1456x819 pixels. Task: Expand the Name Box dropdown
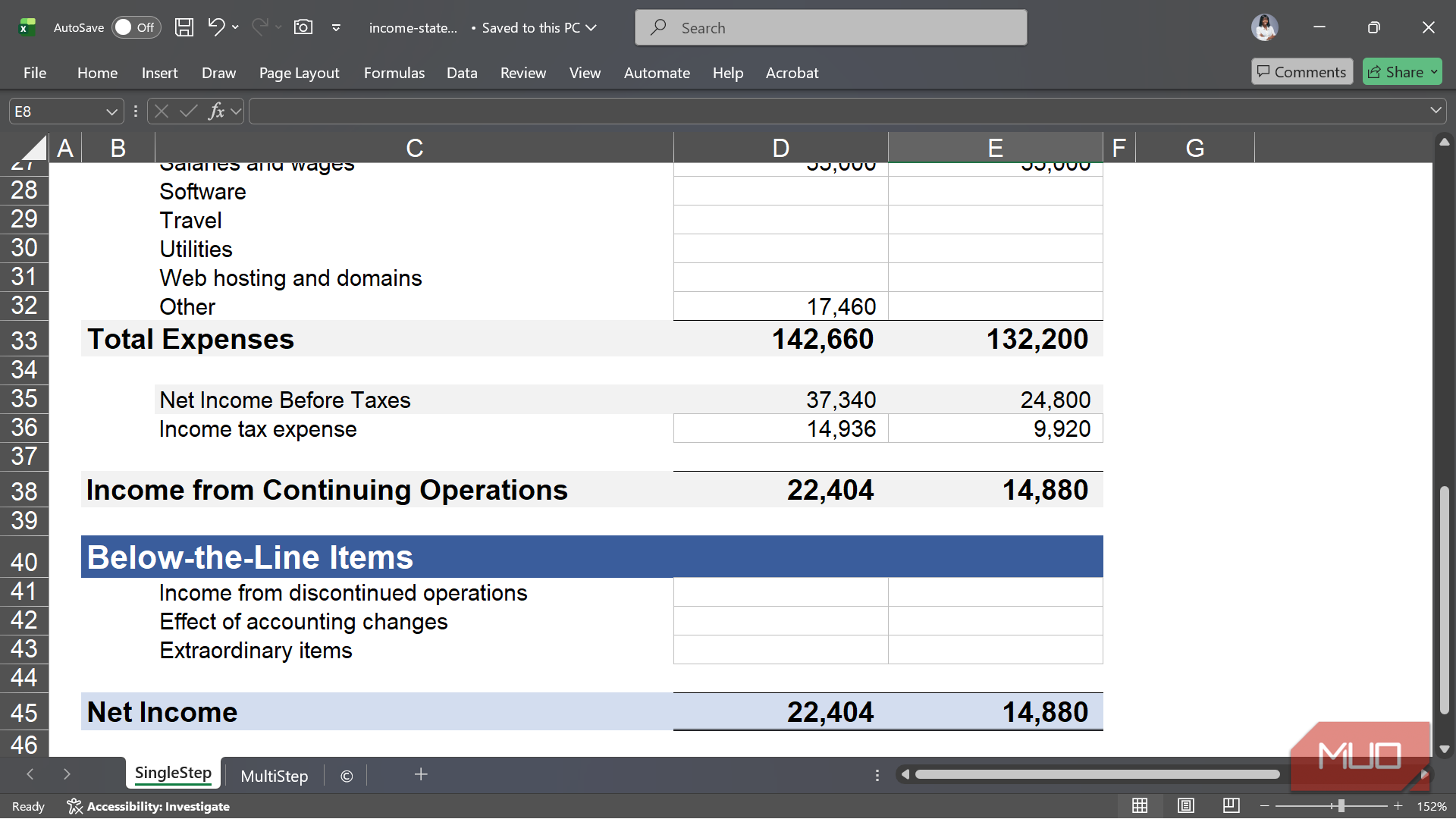point(111,111)
